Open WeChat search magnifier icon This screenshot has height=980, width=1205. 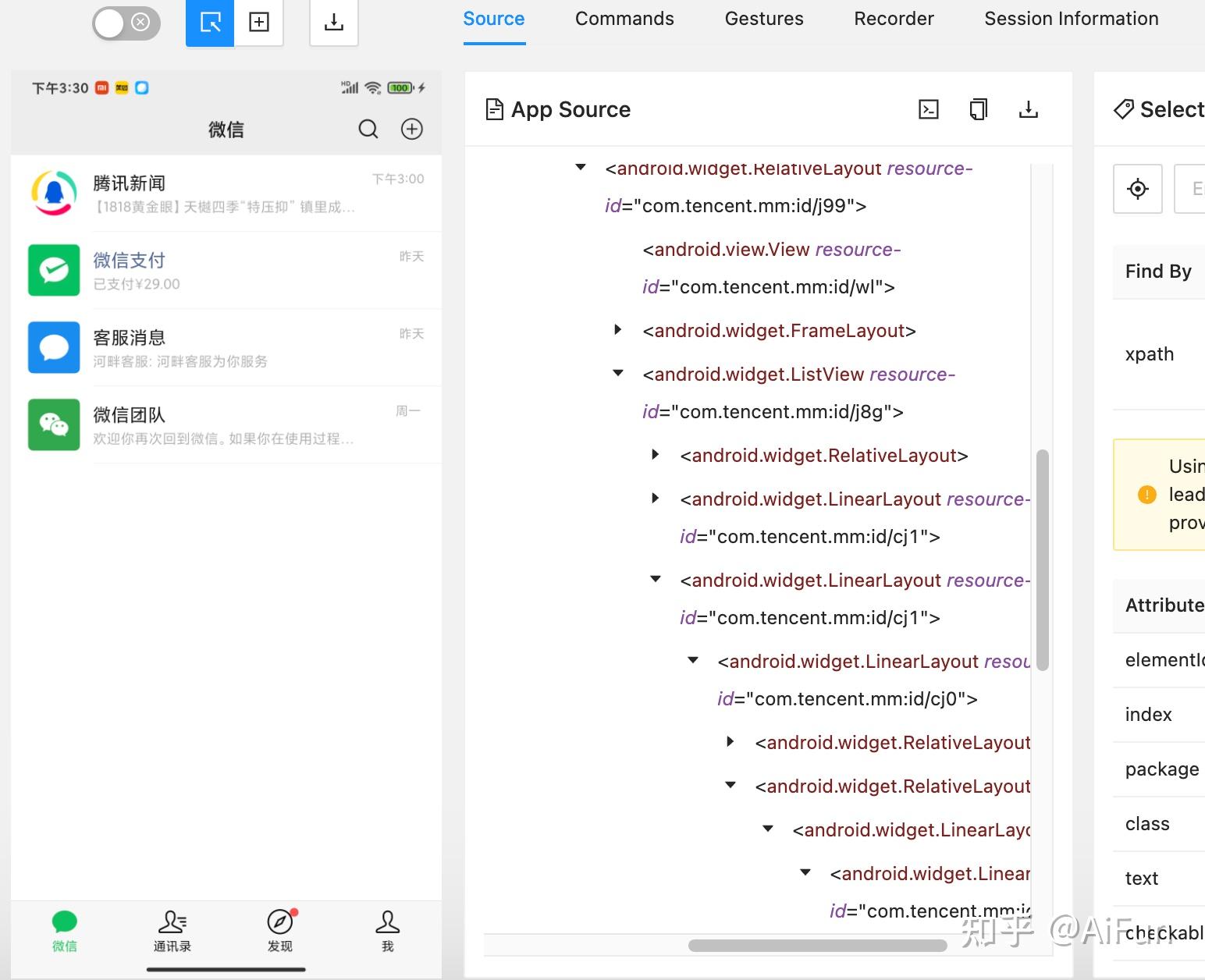368,129
